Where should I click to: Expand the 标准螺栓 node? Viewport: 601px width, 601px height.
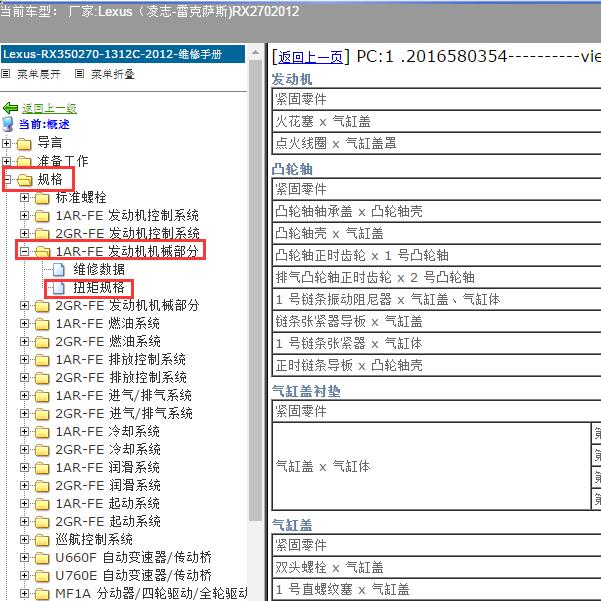[x=25, y=197]
